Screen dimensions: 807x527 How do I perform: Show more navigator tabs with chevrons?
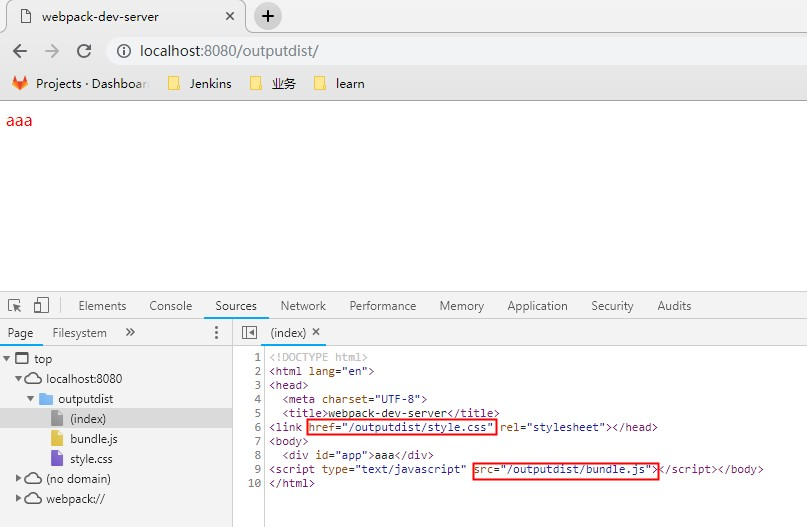[x=130, y=332]
